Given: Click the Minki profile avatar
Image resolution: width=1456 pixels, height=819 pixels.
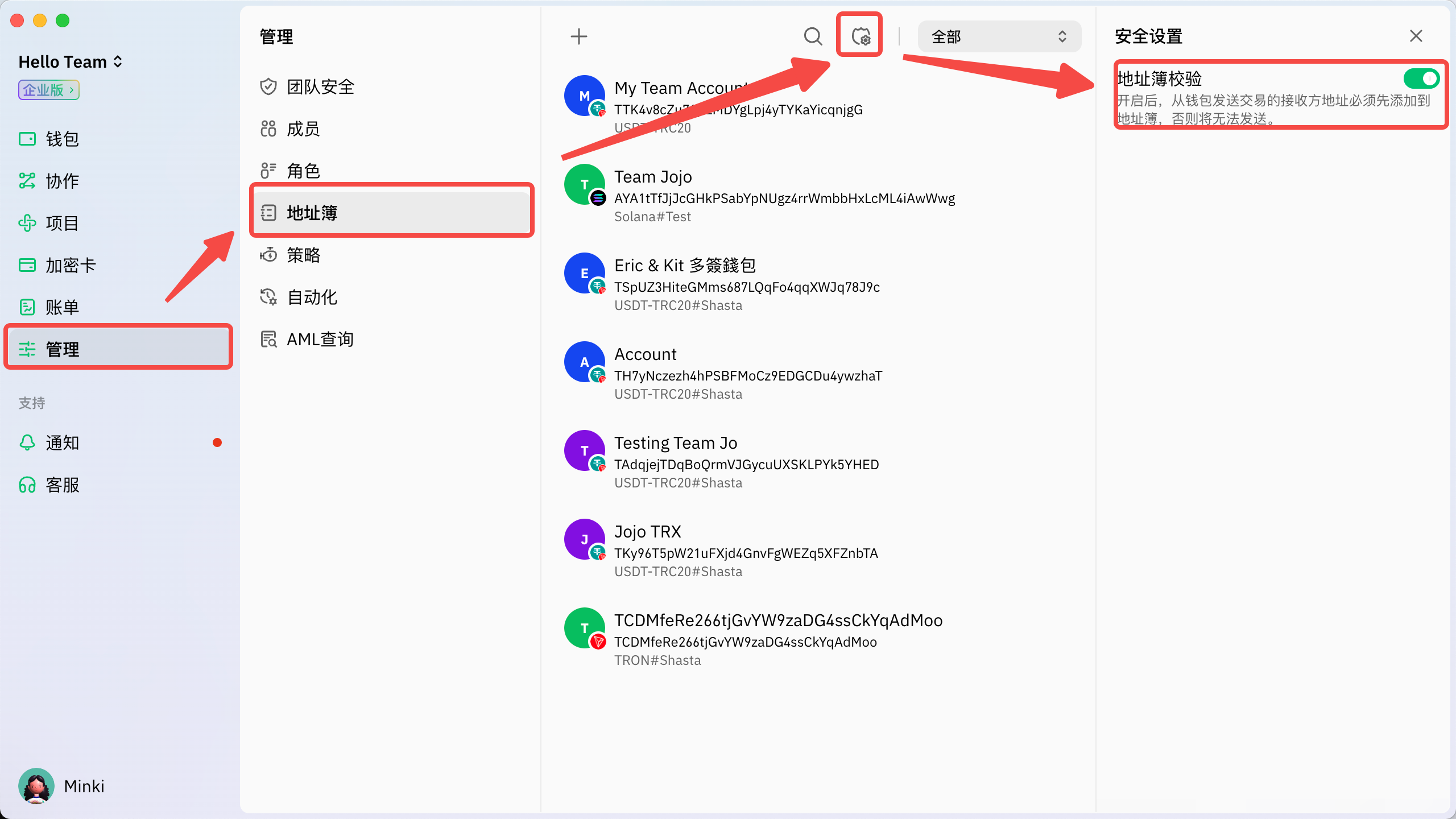Looking at the screenshot, I should click(x=36, y=786).
